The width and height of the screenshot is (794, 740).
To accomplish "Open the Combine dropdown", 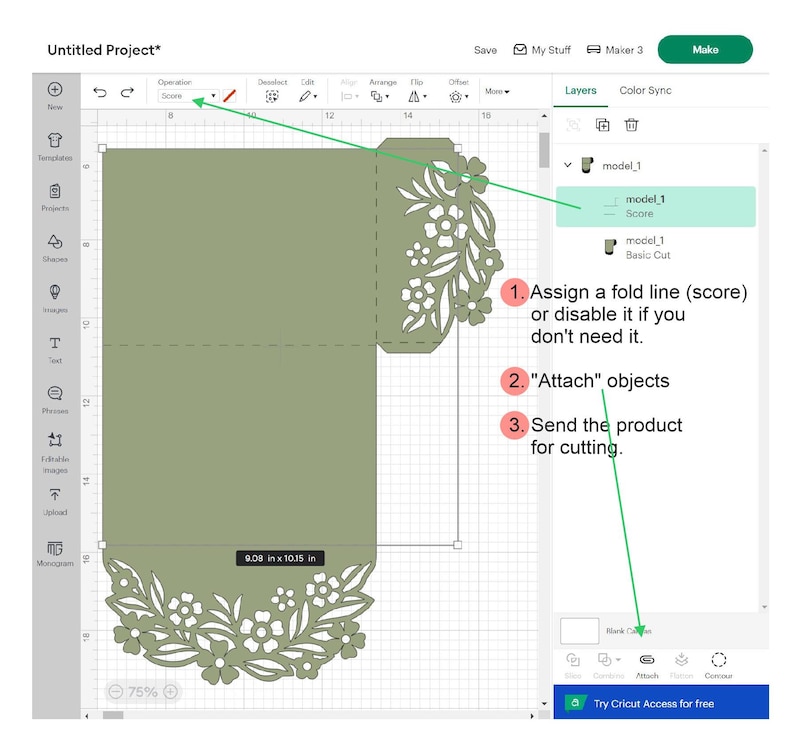I will (x=609, y=666).
